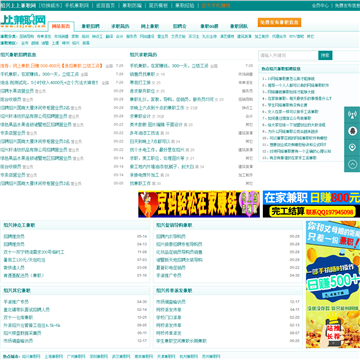Select the 越城 region filter
This screenshot has width=360, height=360.
click(35, 43)
